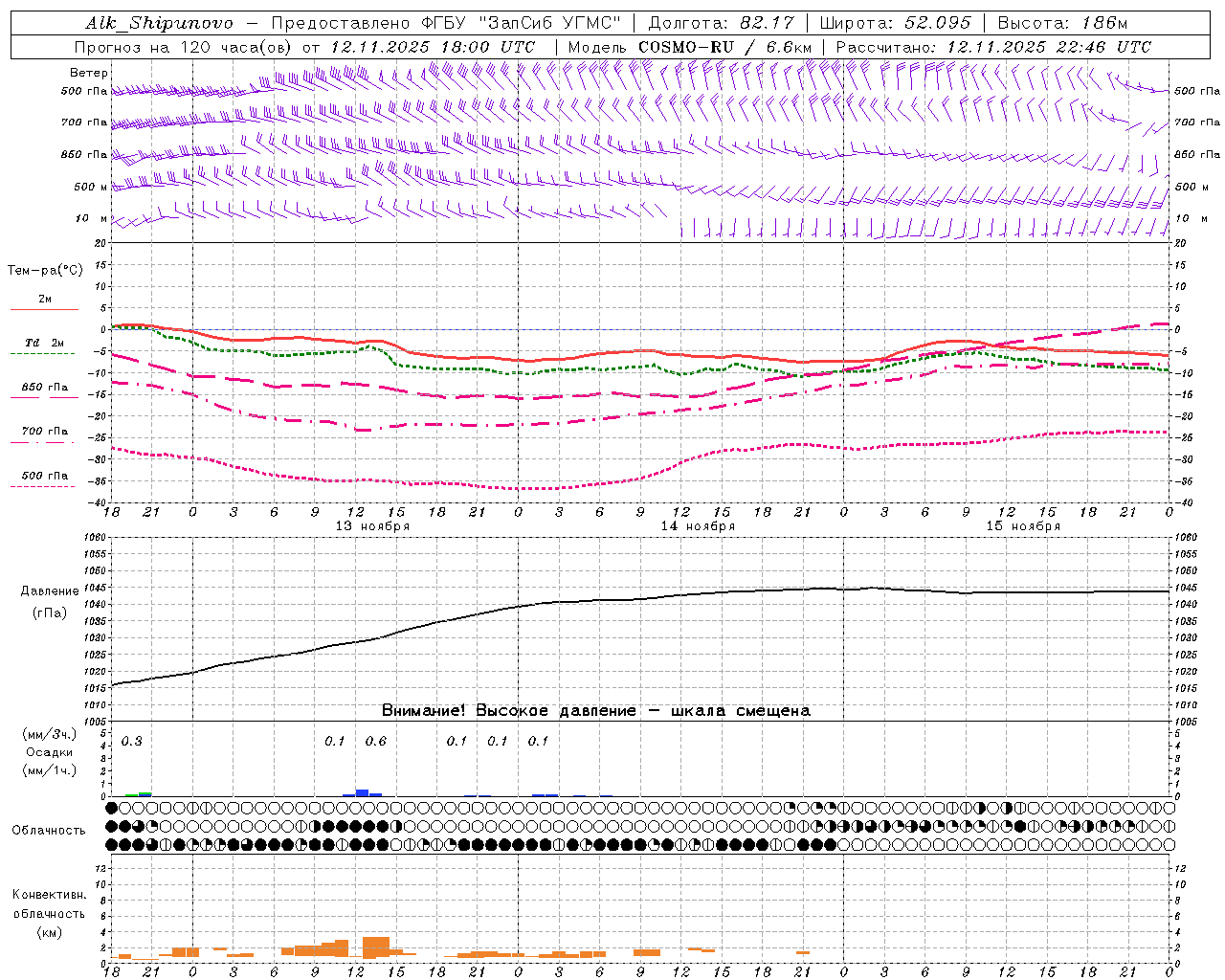Click the 0.6 precipitation value
Image resolution: width=1225 pixels, height=980 pixels.
[x=376, y=742]
